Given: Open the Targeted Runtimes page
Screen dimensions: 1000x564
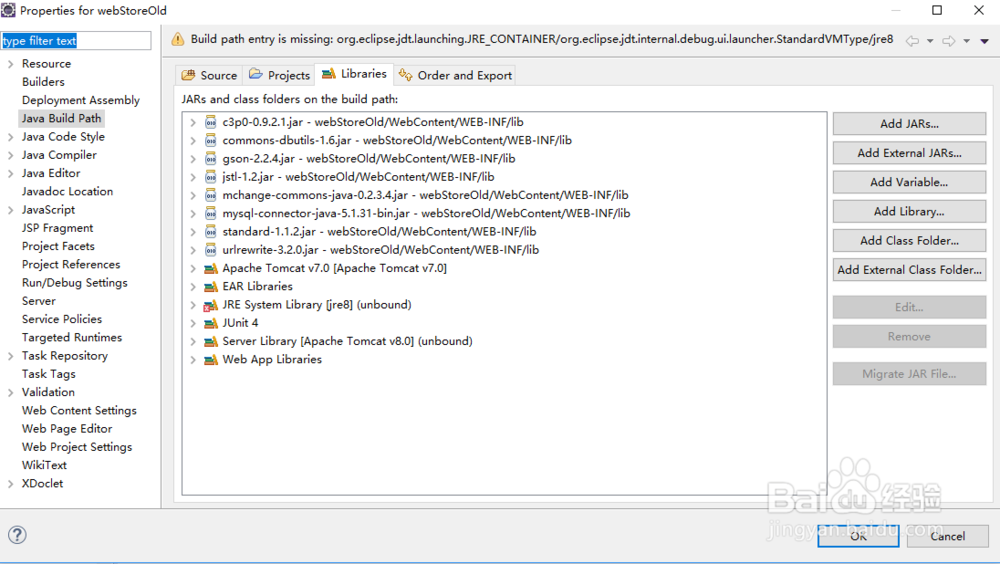Looking at the screenshot, I should (71, 338).
